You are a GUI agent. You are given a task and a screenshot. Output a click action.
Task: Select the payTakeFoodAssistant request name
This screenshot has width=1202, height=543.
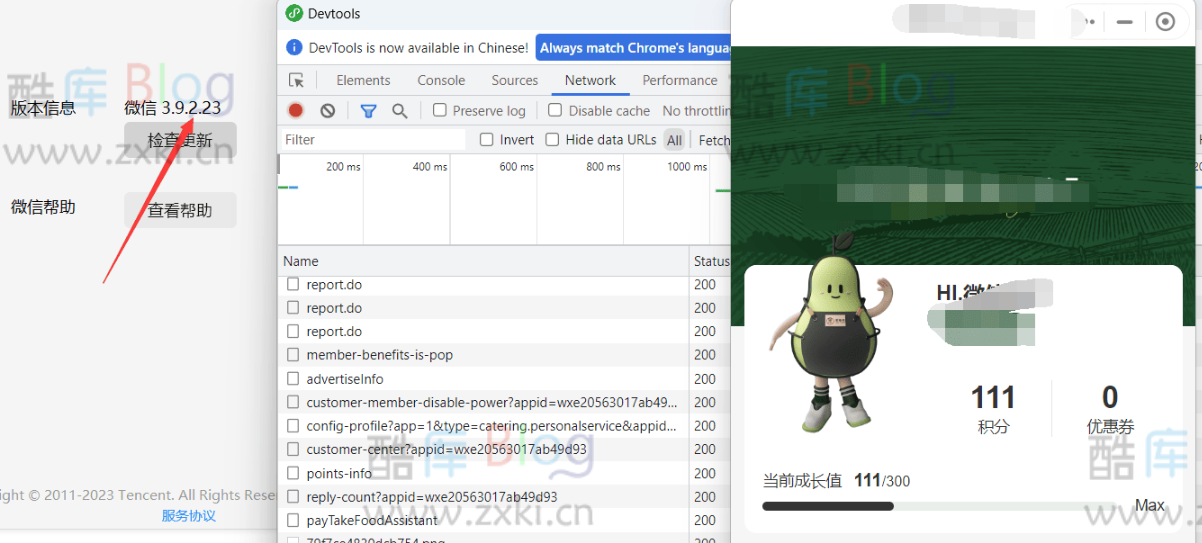click(372, 520)
